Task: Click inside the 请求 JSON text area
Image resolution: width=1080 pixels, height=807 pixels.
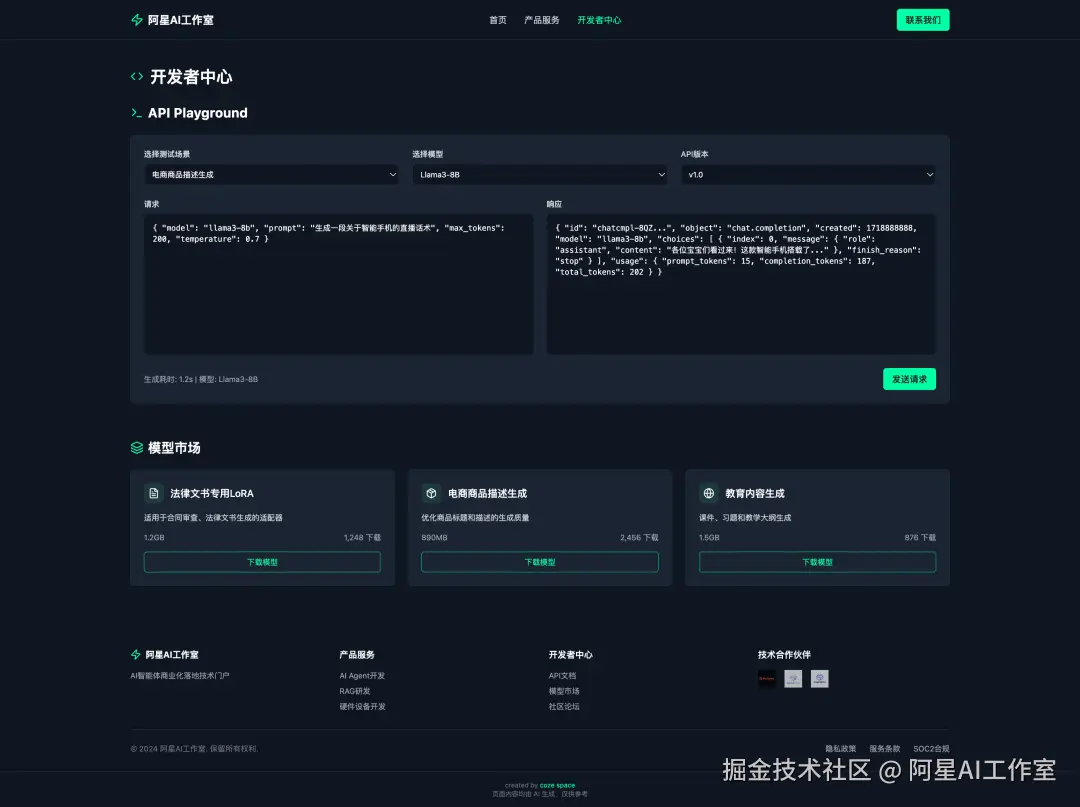Action: coord(339,280)
